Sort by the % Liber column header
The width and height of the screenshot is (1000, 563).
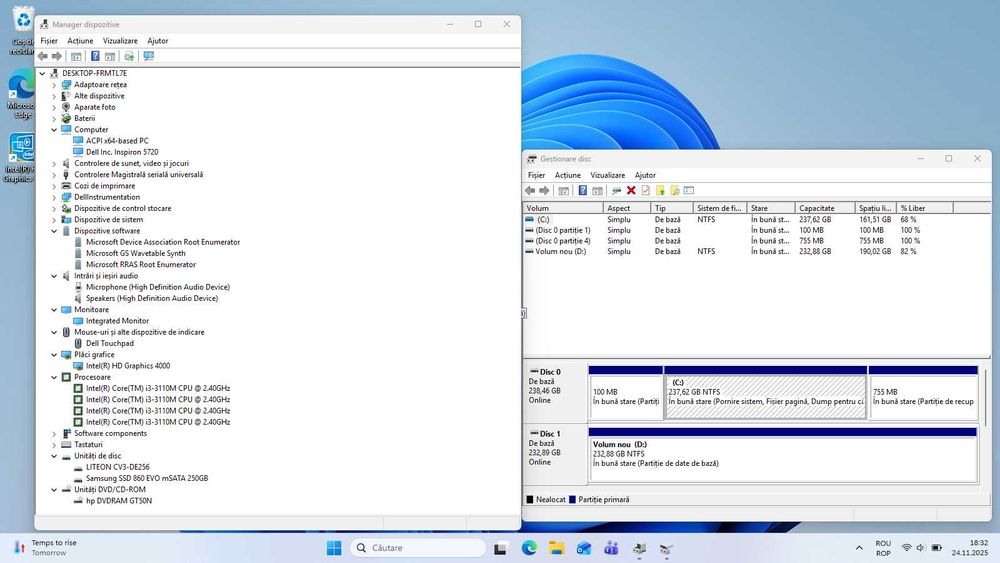tap(924, 208)
